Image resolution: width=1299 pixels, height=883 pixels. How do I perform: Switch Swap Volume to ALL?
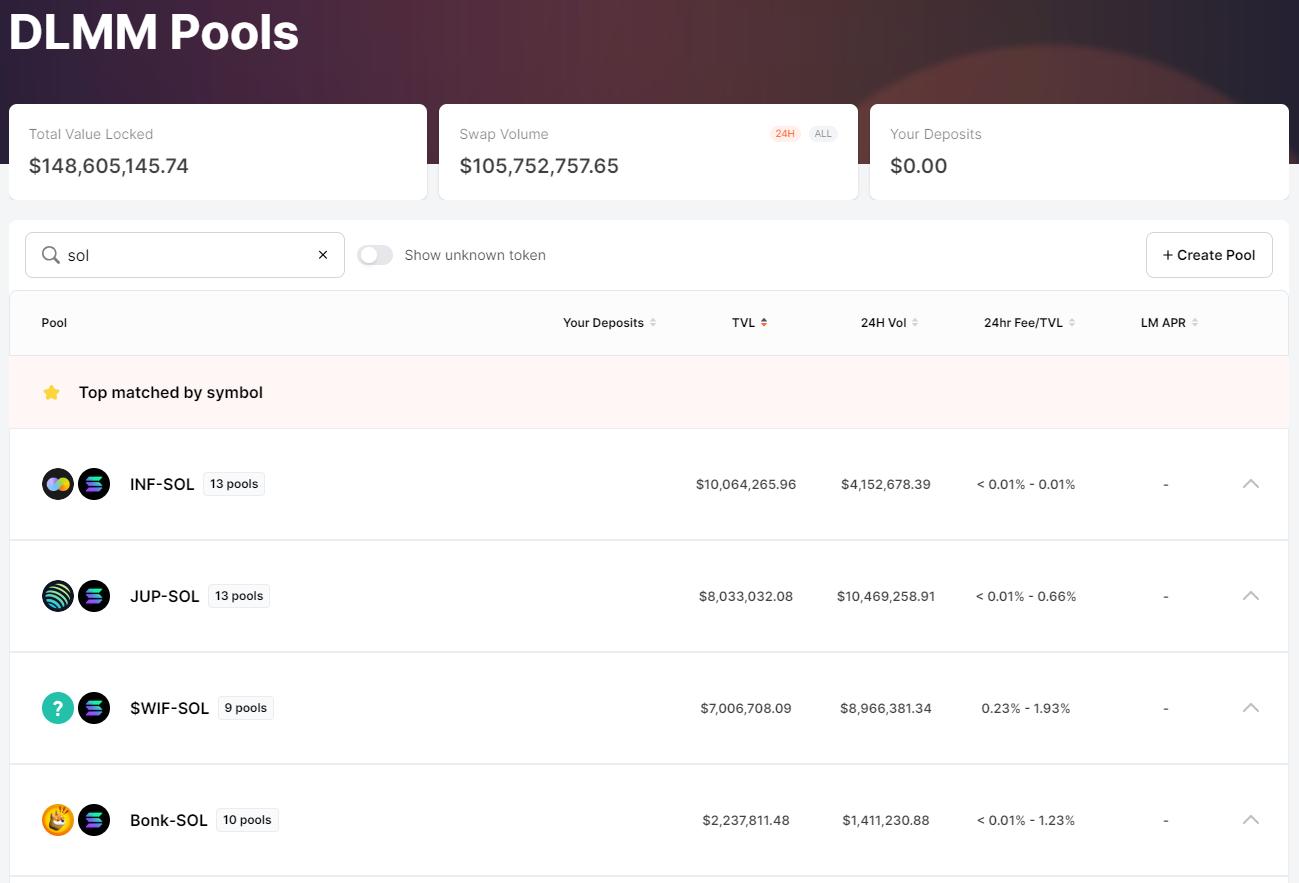(x=823, y=134)
